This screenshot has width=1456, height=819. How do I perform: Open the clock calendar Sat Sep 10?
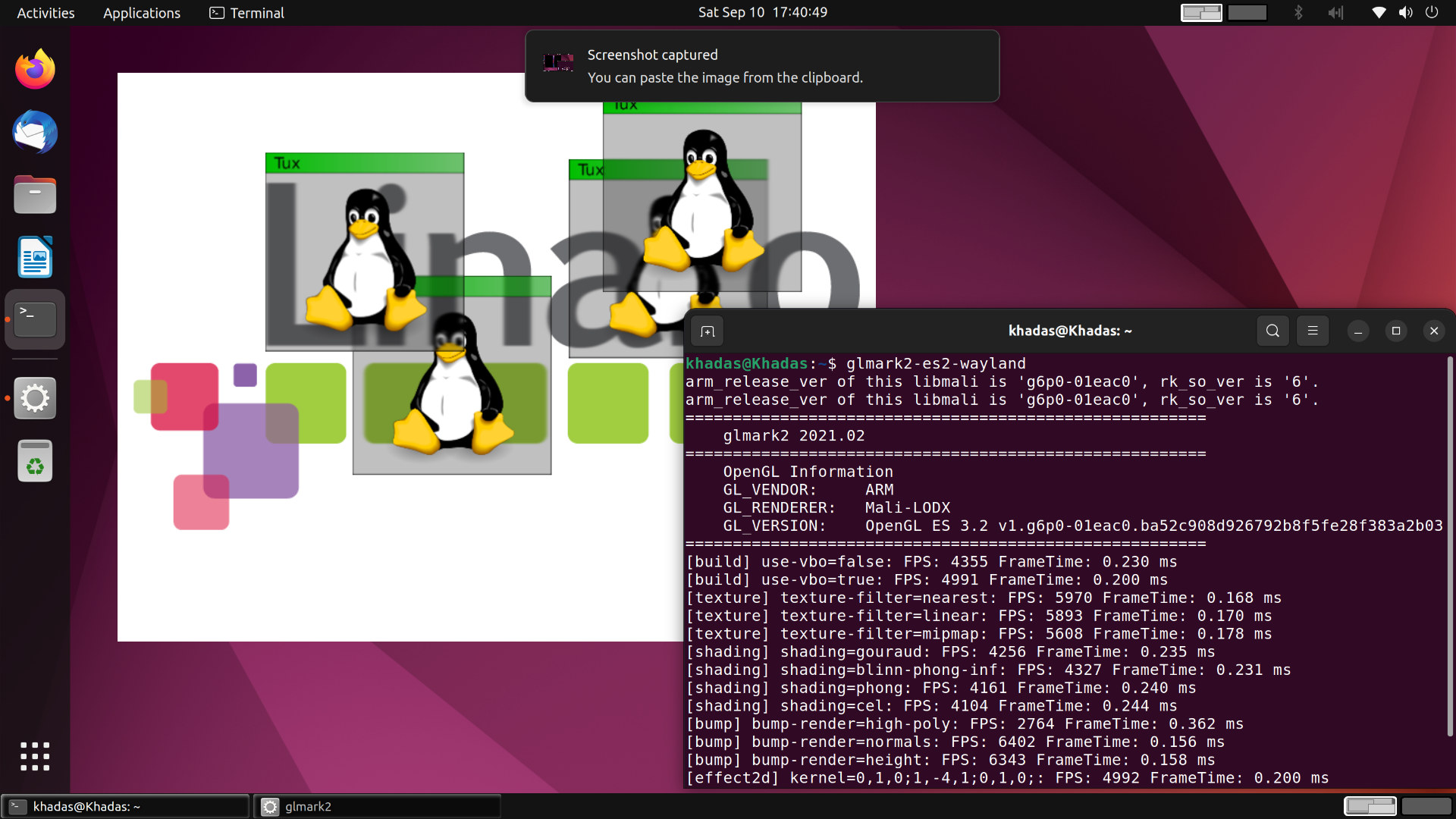point(763,12)
